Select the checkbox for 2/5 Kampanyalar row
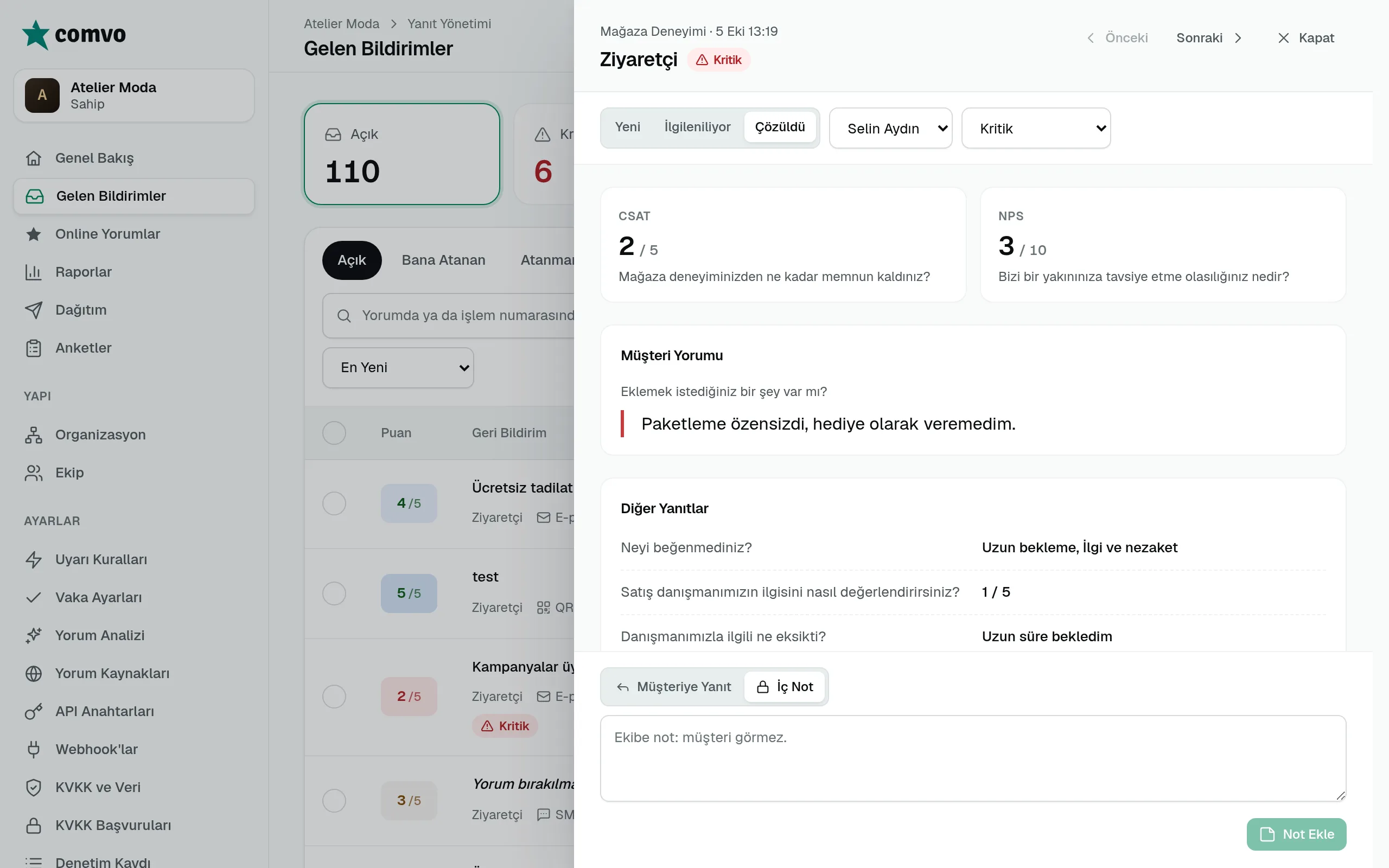 [334, 697]
